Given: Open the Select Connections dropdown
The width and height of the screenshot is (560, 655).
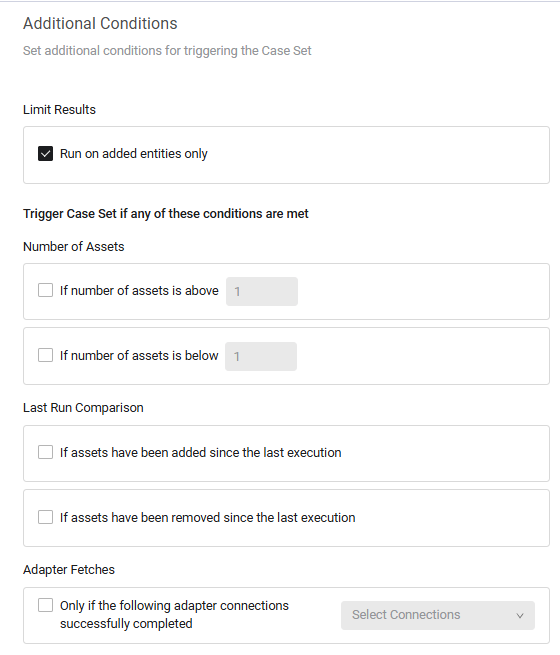Looking at the screenshot, I should tap(438, 615).
